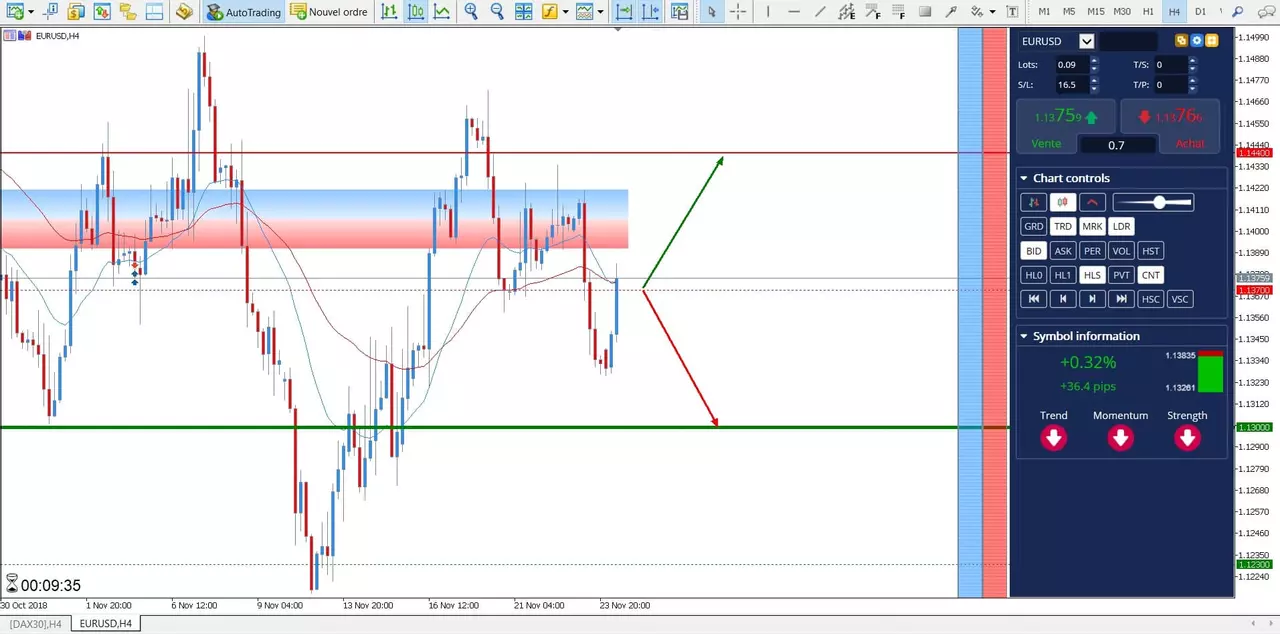
Task: Switch to M15 timeframe
Action: click(1096, 12)
